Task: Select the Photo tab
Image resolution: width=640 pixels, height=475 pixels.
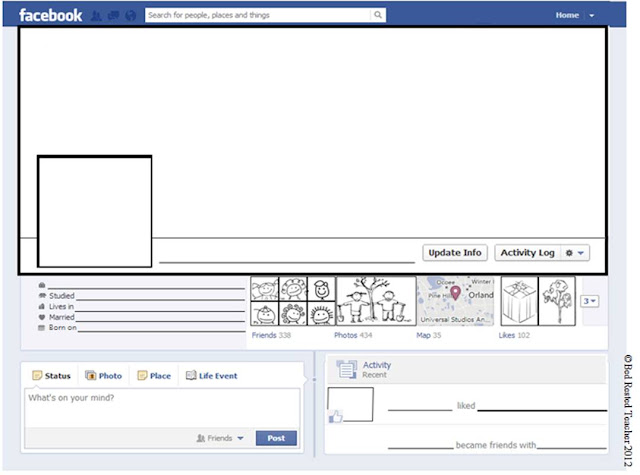Action: click(104, 376)
